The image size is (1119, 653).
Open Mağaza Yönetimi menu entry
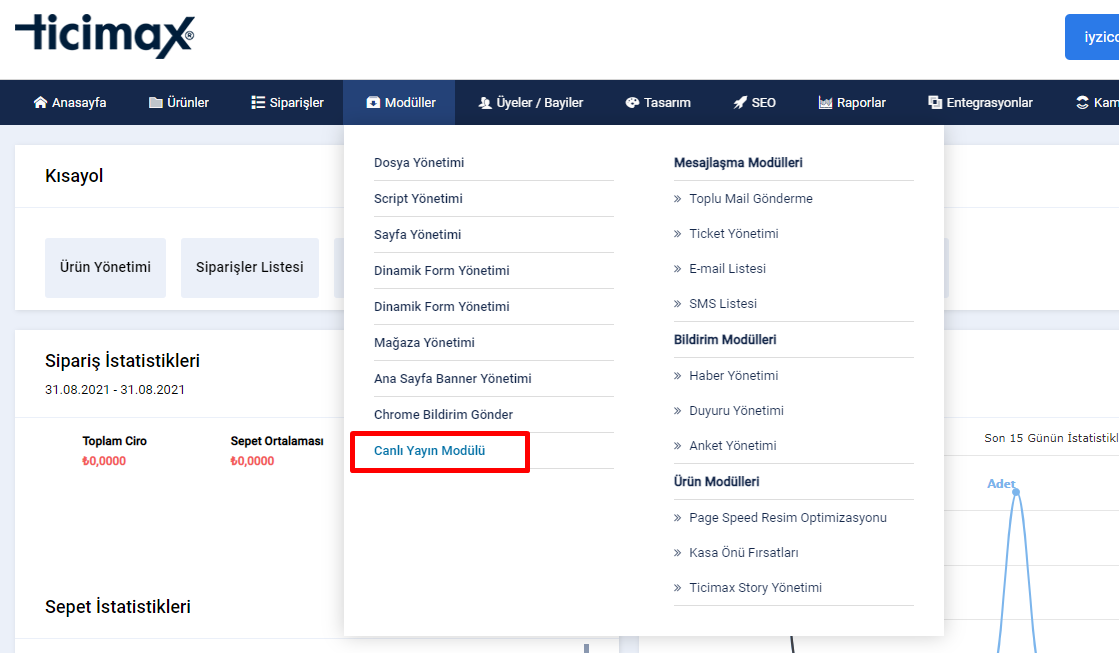click(424, 343)
